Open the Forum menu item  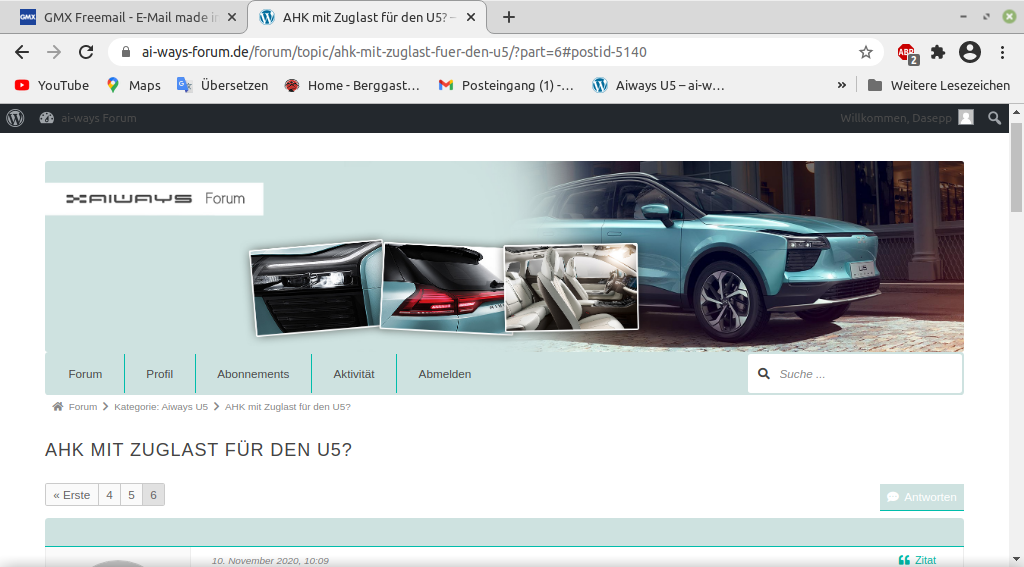click(x=86, y=374)
